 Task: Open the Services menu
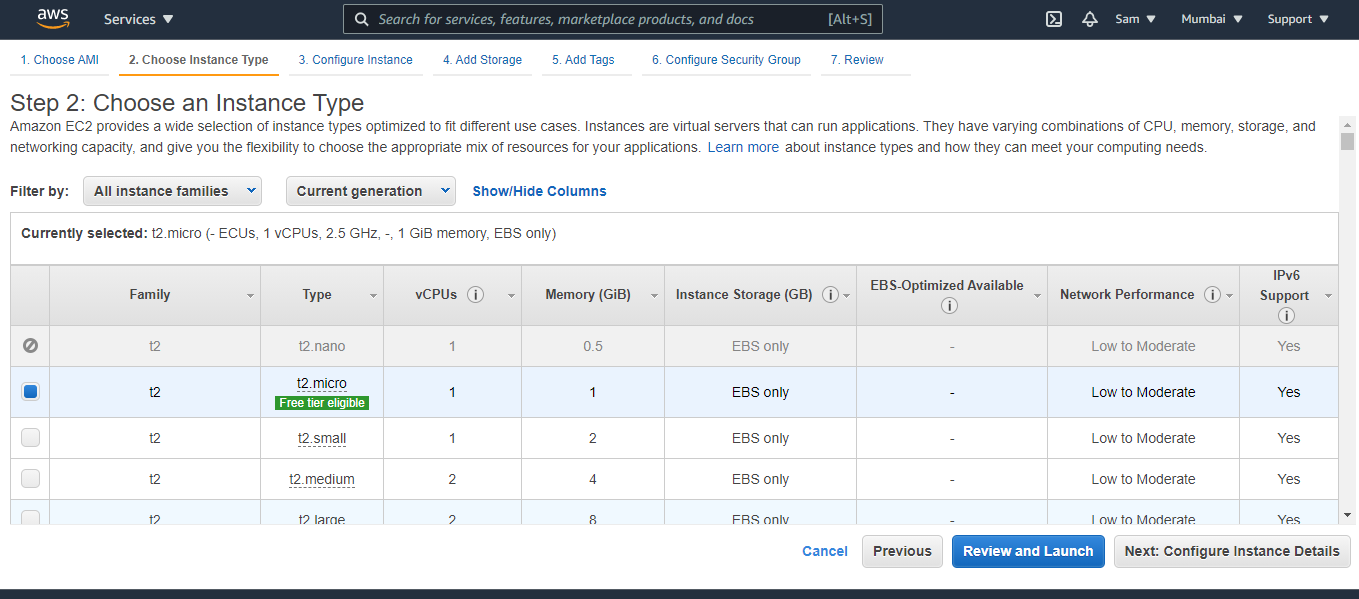tap(137, 18)
